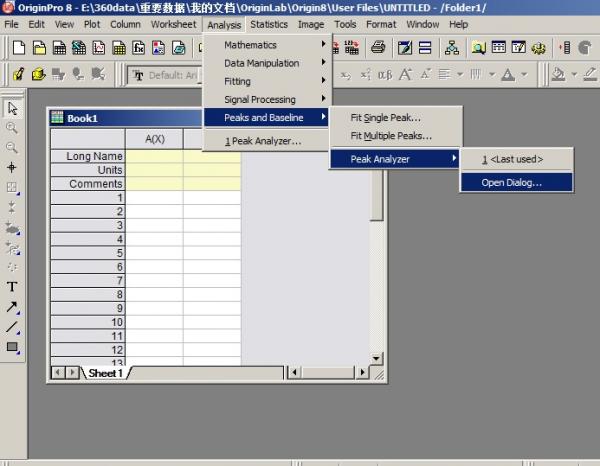Open the File menu
600x466 pixels.
(11, 24)
